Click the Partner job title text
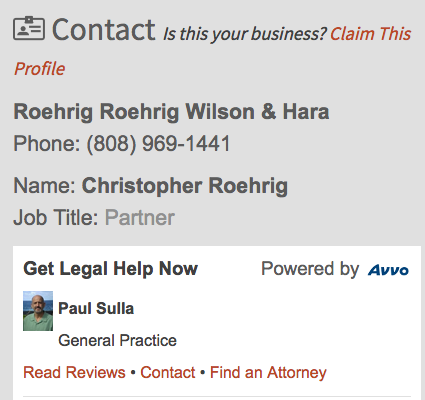The height and width of the screenshot is (400, 425). click(x=140, y=218)
